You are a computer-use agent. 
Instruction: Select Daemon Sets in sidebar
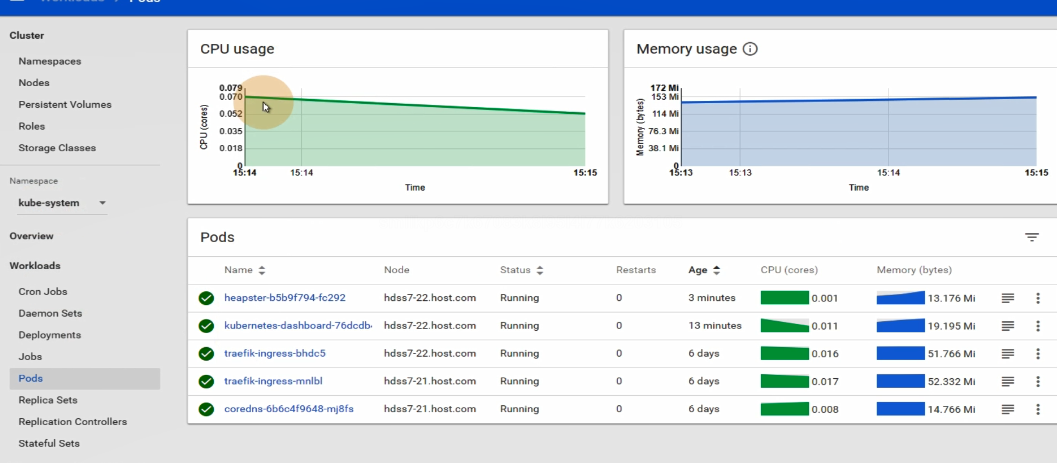(x=50, y=313)
